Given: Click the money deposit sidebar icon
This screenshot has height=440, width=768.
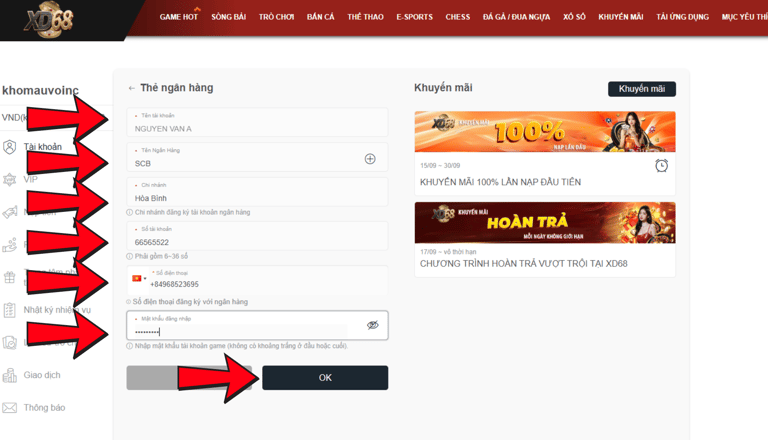Looking at the screenshot, I should [9, 212].
